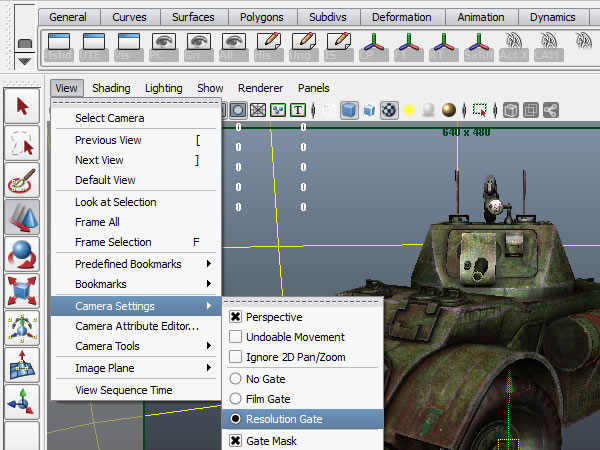Switch to the Polygons shelf tab

[x=262, y=17]
